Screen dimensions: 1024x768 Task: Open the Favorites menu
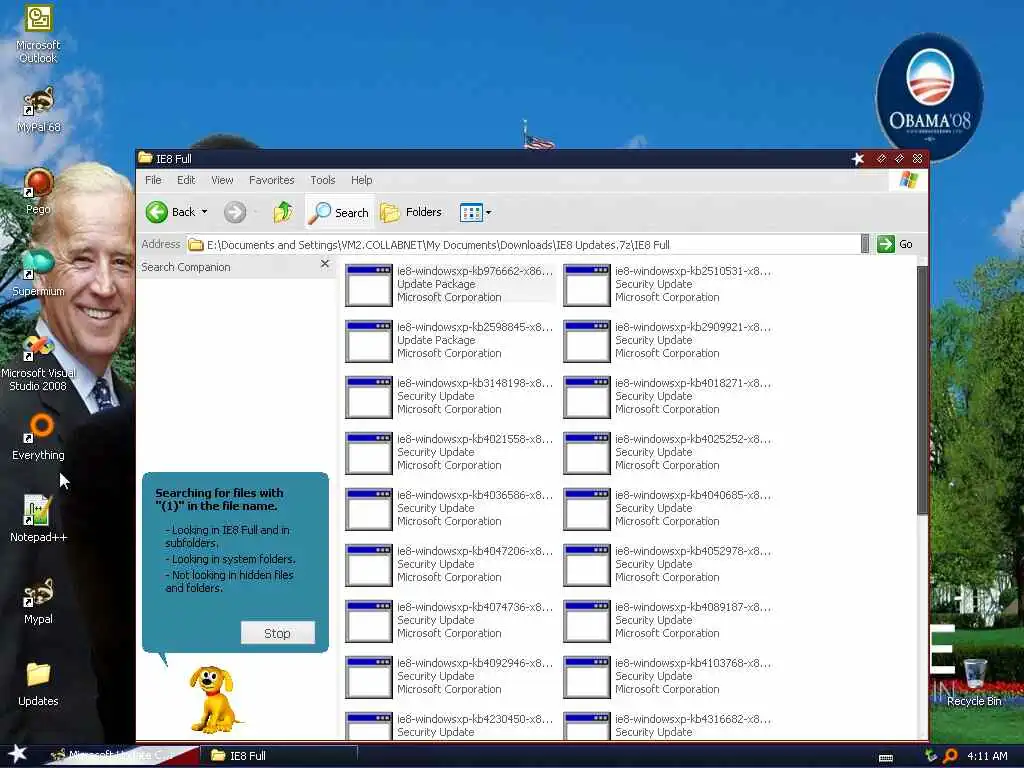(272, 180)
